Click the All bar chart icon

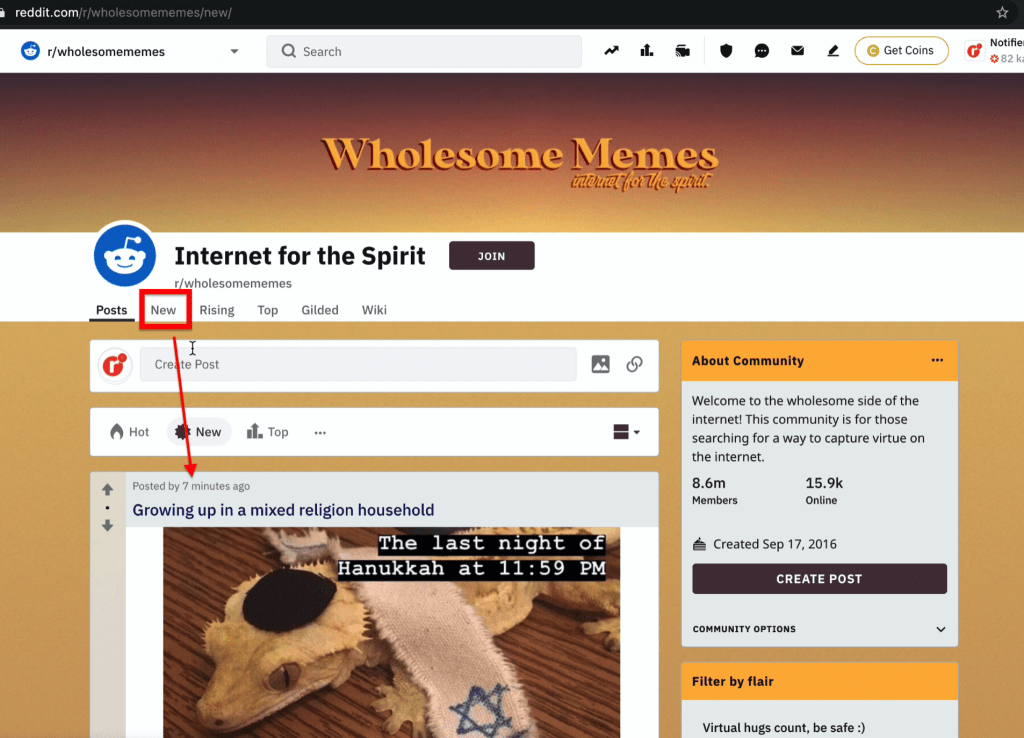coord(647,51)
